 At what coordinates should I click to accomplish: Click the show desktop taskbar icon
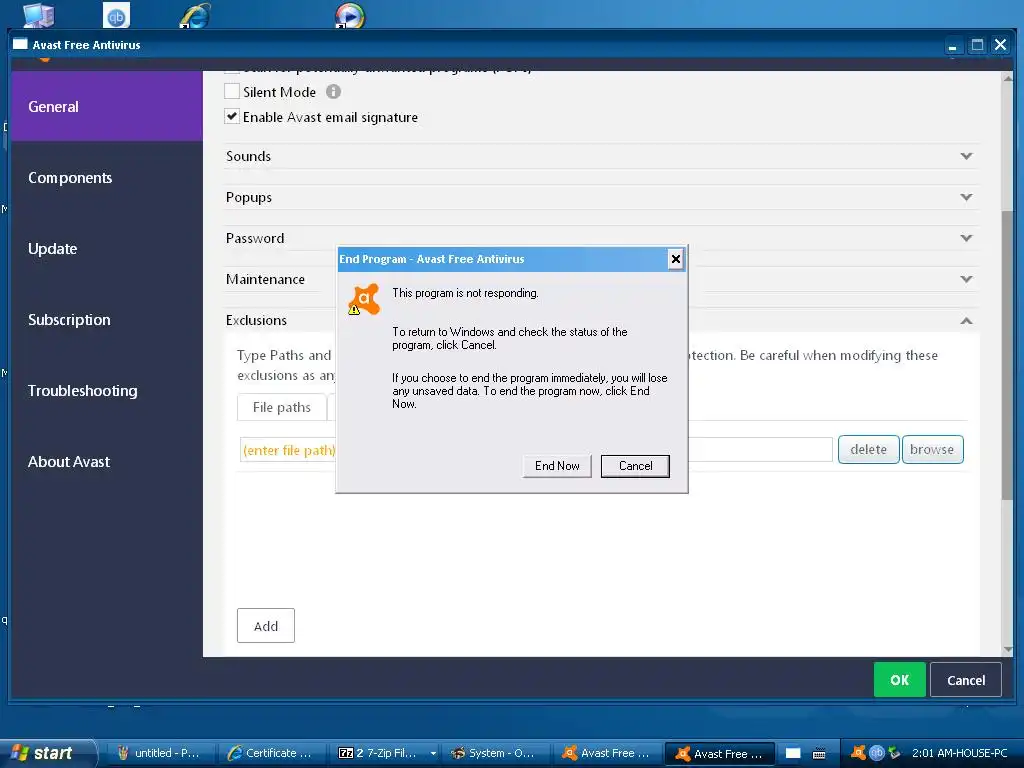(793, 753)
